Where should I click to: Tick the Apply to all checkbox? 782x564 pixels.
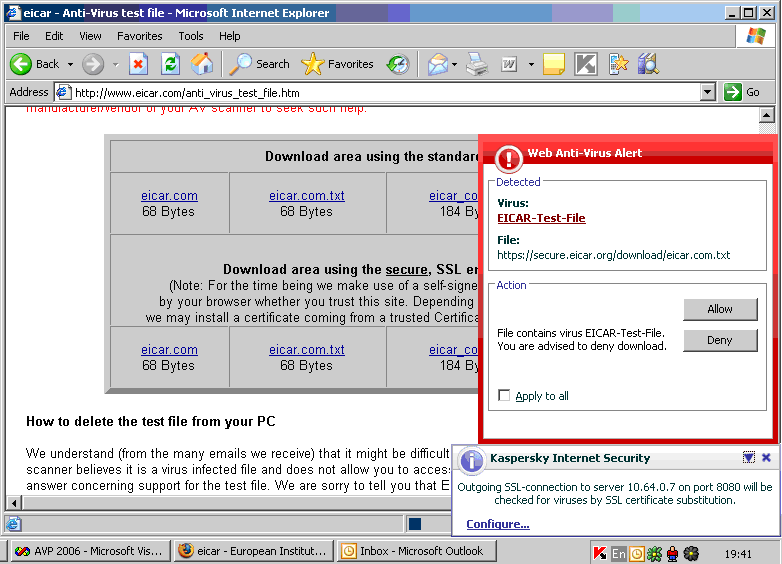504,395
